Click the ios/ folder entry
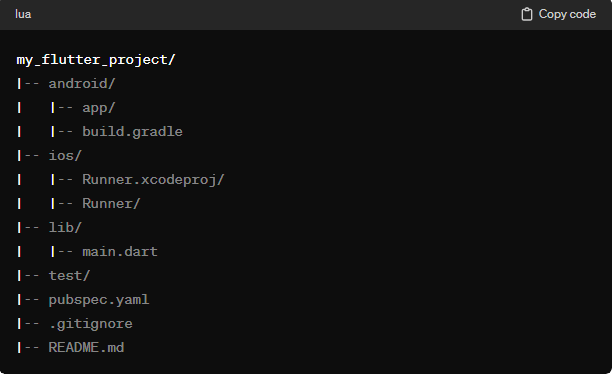Screen dimensions: 612x374 [65, 155]
